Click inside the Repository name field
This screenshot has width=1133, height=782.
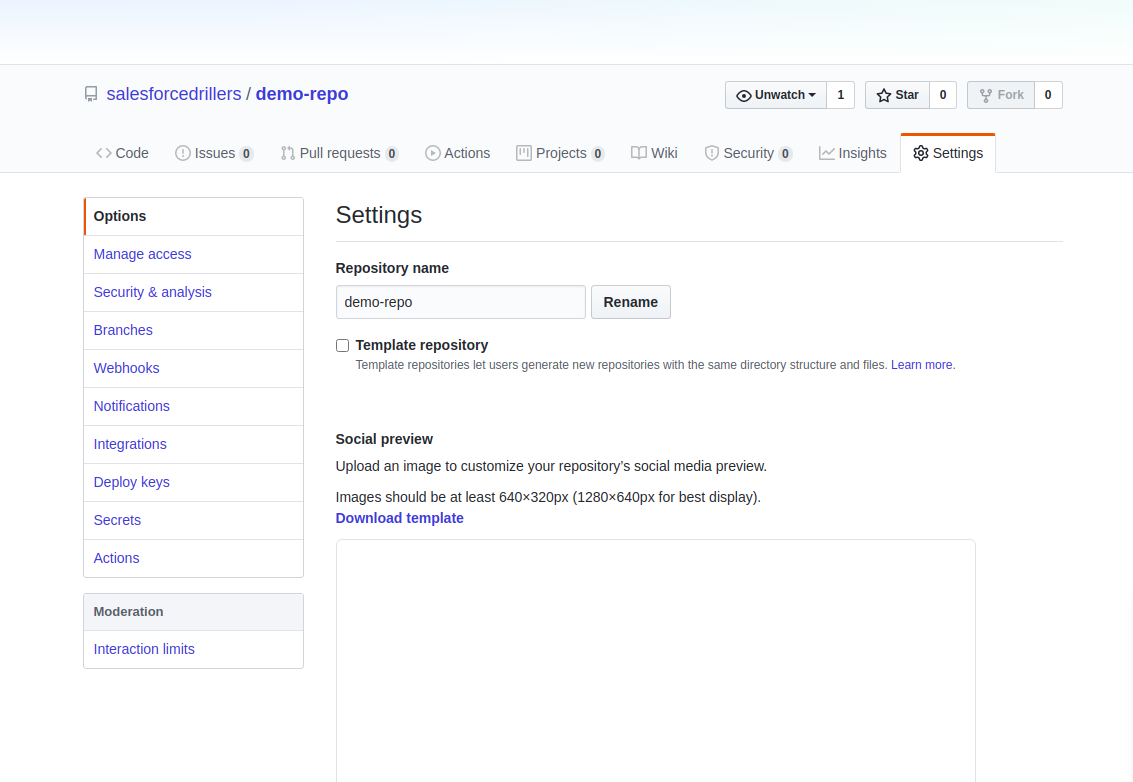[x=460, y=302]
